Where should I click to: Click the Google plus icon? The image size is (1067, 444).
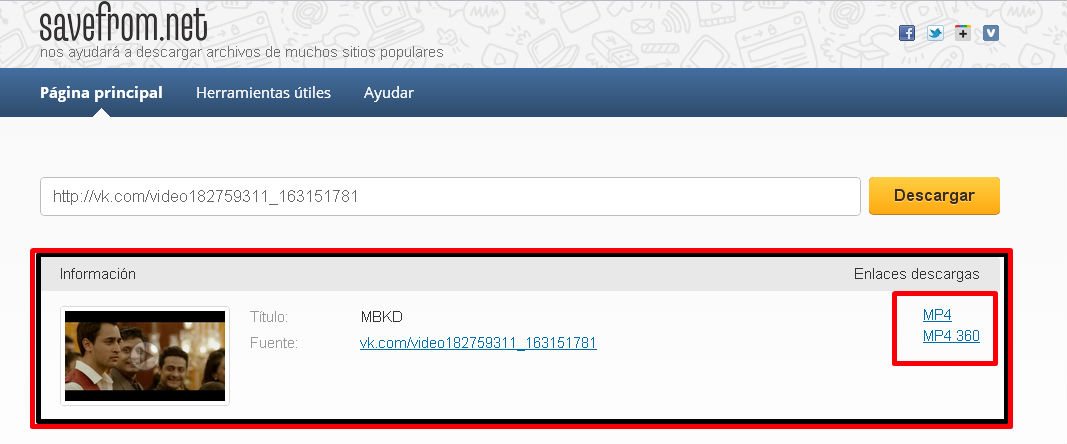(x=963, y=33)
